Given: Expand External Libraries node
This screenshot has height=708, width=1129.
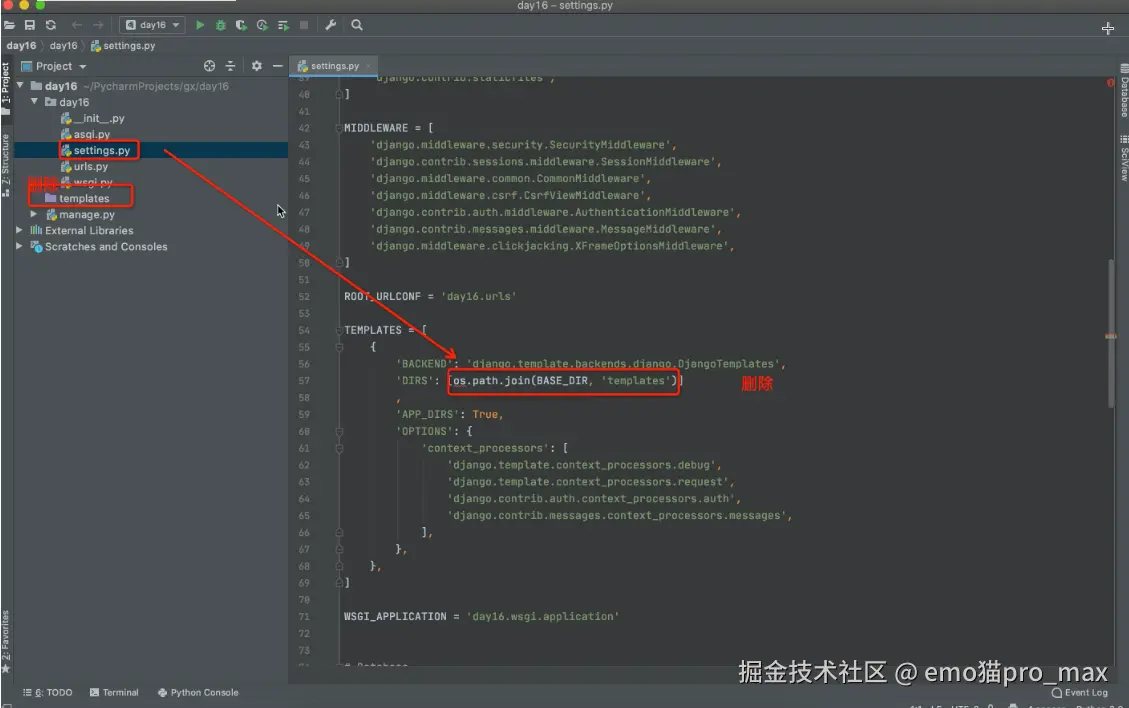Looking at the screenshot, I should [x=19, y=230].
